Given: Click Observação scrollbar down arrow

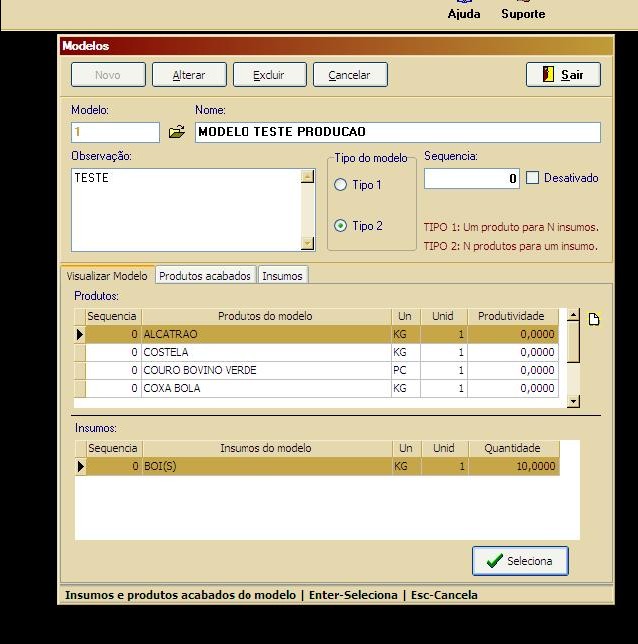Looking at the screenshot, I should (307, 244).
